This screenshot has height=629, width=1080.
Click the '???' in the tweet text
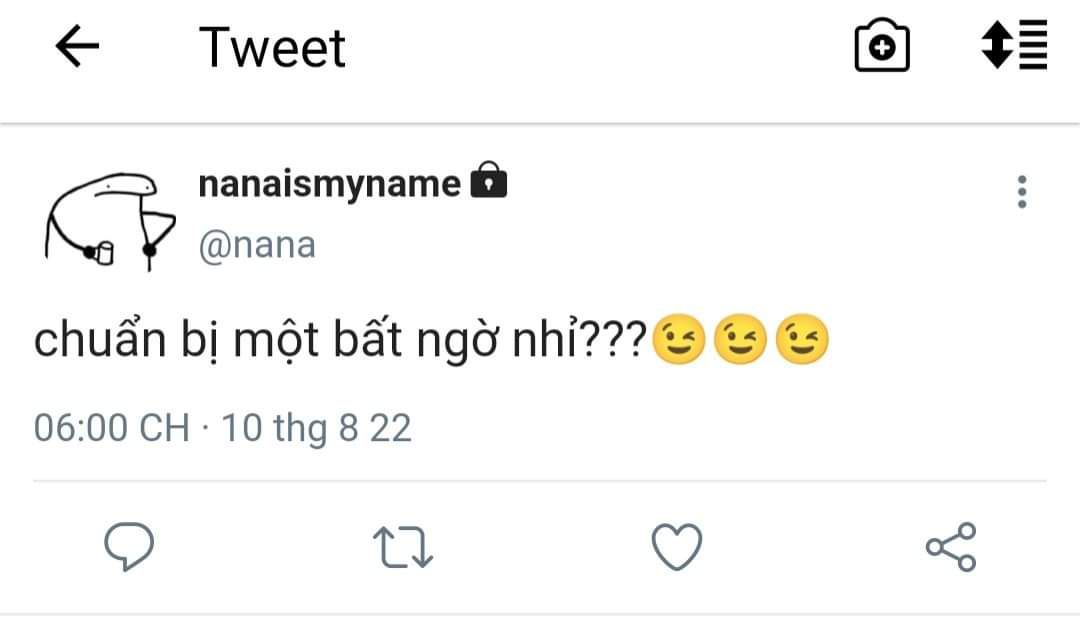point(613,340)
